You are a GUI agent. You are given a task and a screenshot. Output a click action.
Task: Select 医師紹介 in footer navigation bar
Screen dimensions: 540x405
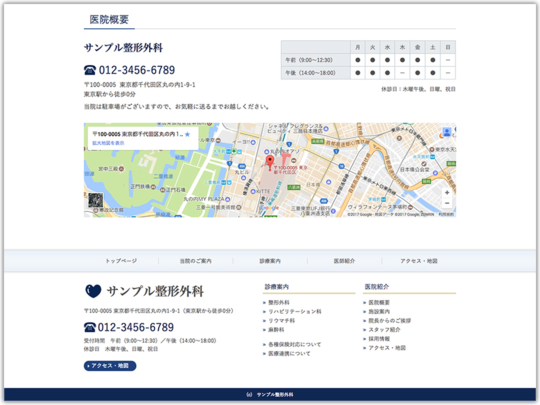pos(344,261)
